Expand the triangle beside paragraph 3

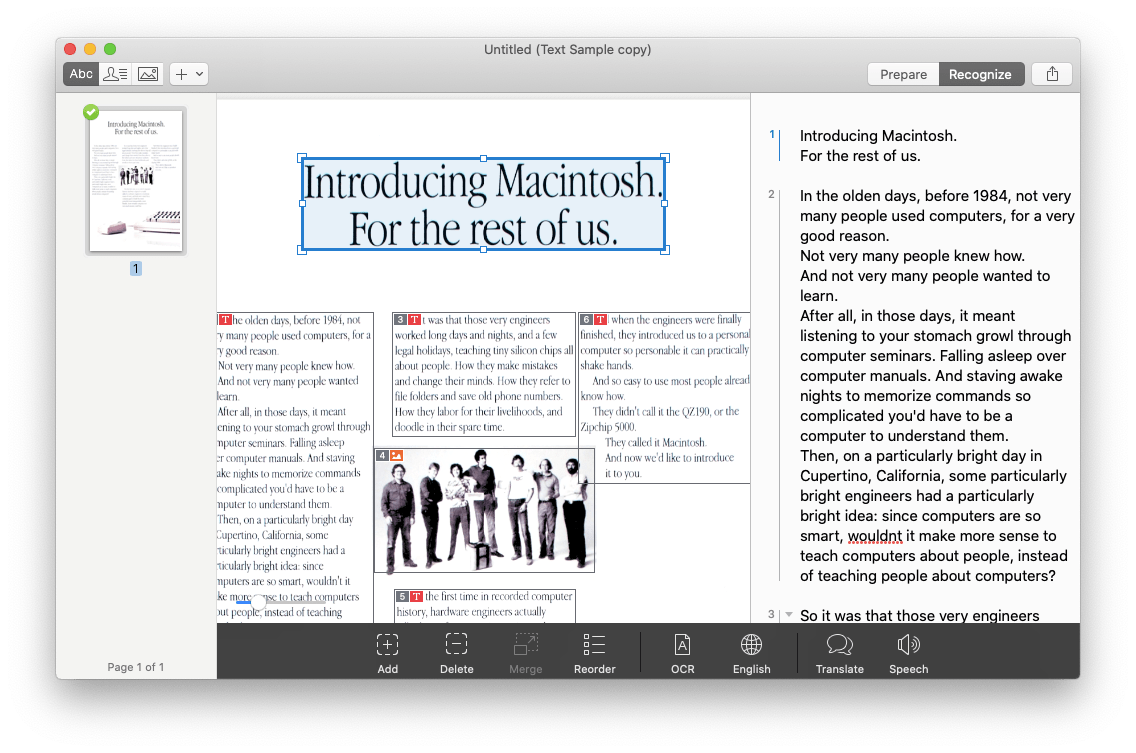tap(788, 615)
